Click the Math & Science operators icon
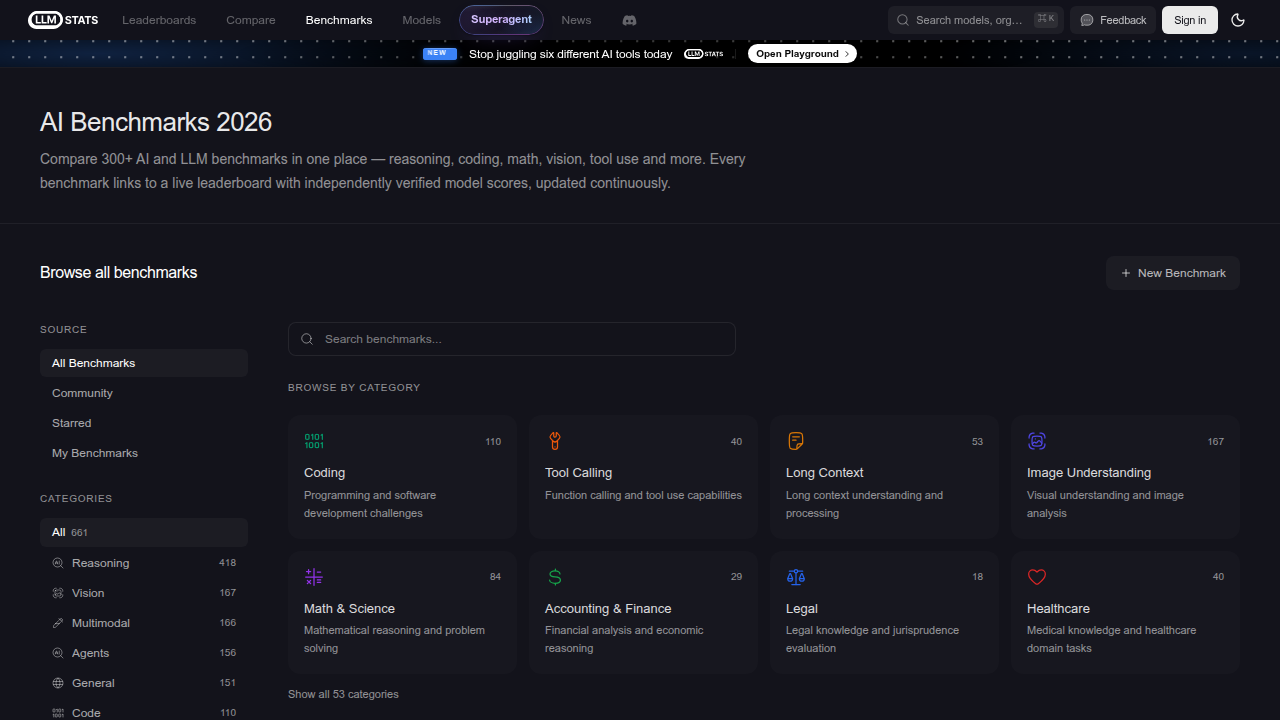Image resolution: width=1280 pixels, height=720 pixels. pyautogui.click(x=314, y=577)
